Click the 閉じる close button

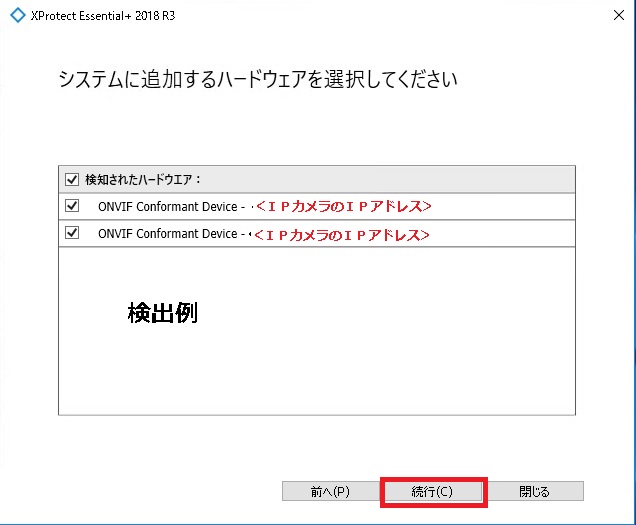(x=535, y=492)
